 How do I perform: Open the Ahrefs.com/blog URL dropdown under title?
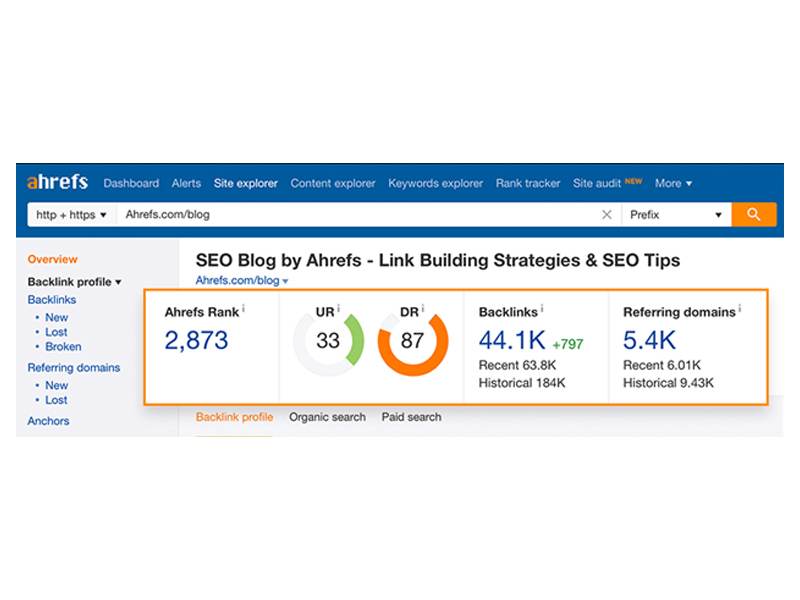pos(241,281)
